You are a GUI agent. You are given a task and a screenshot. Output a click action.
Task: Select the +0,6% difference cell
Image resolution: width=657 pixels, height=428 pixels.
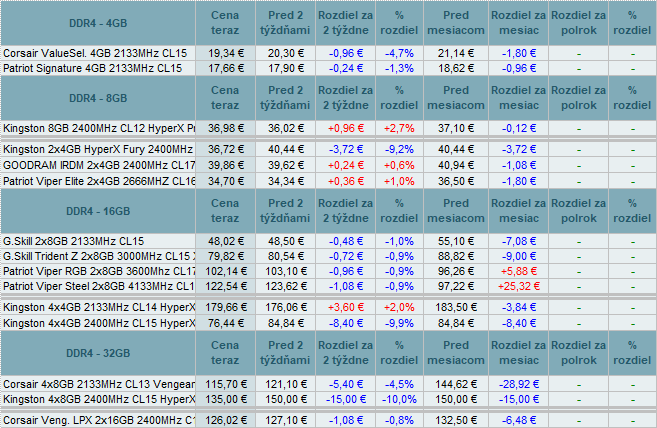pyautogui.click(x=399, y=165)
